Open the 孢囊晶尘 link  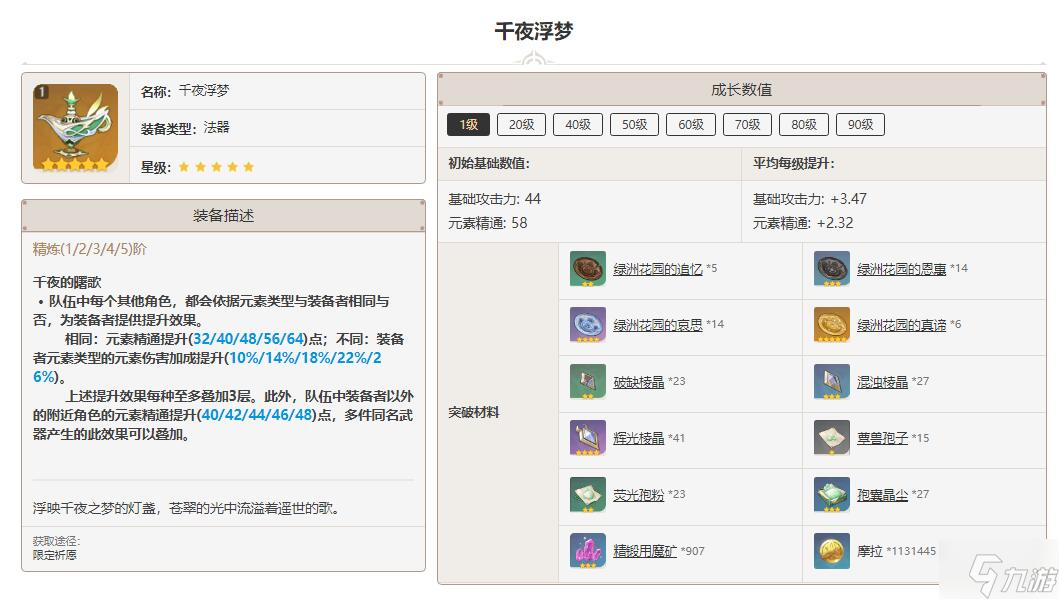coord(883,494)
